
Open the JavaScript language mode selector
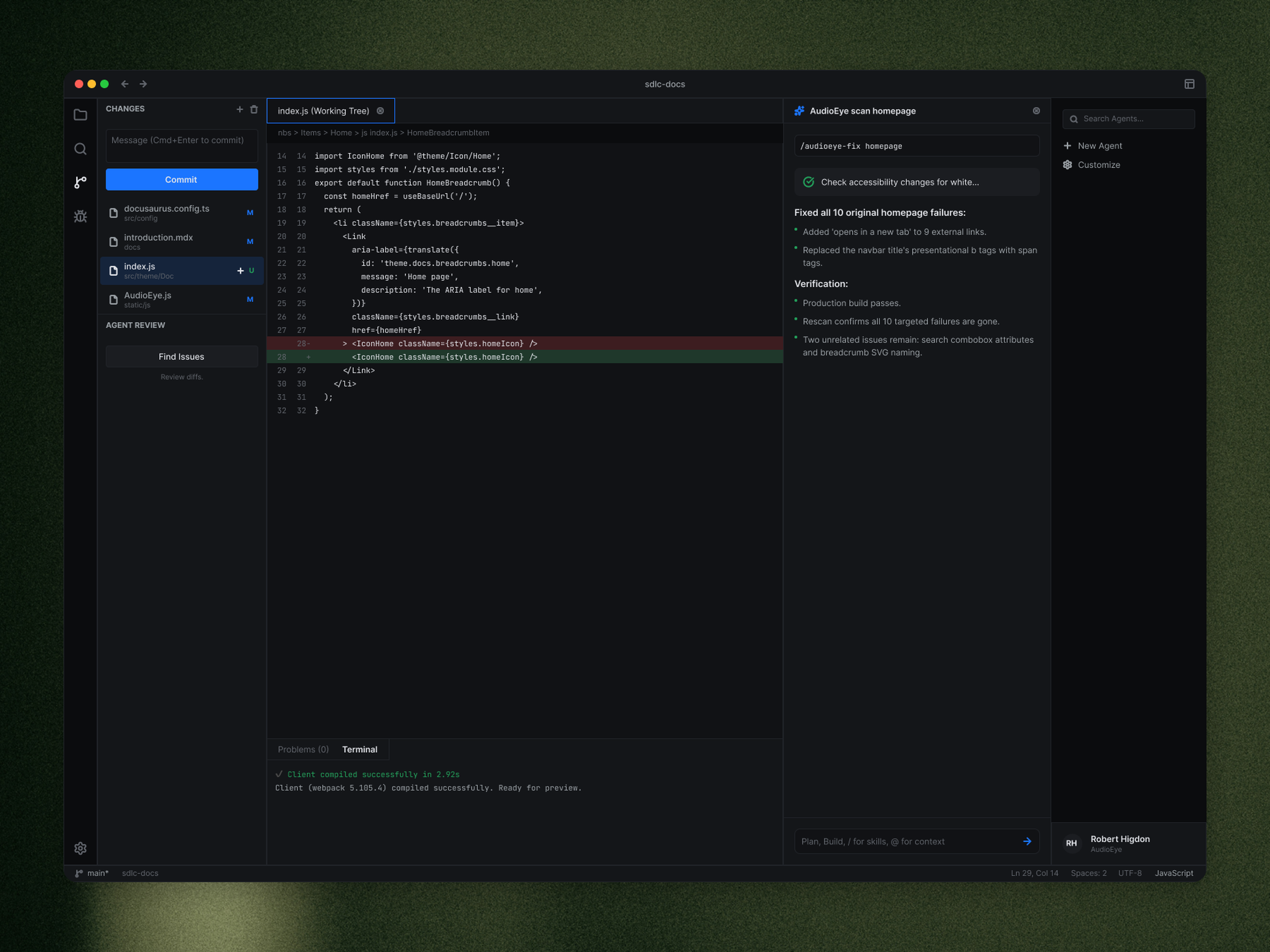click(1173, 873)
